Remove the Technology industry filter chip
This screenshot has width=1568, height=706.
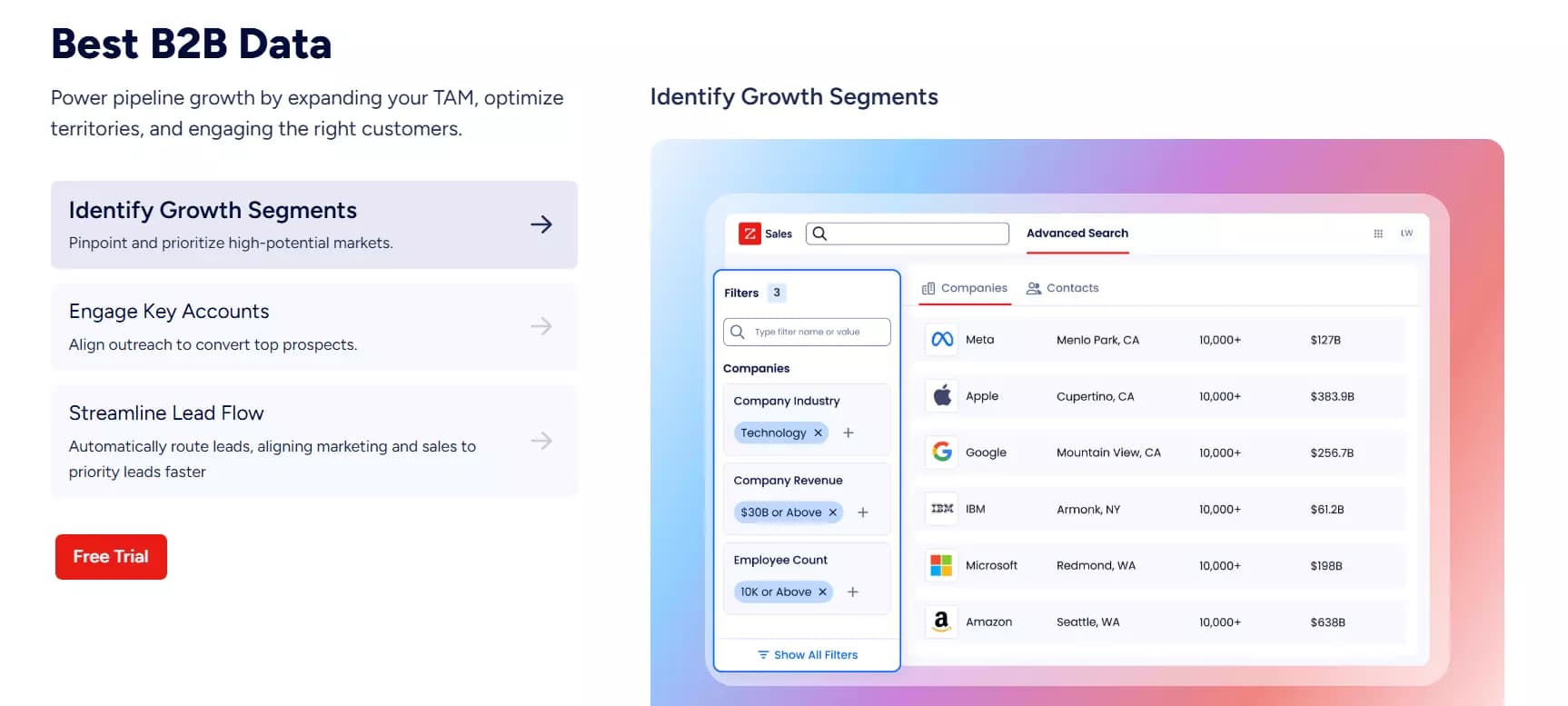818,433
